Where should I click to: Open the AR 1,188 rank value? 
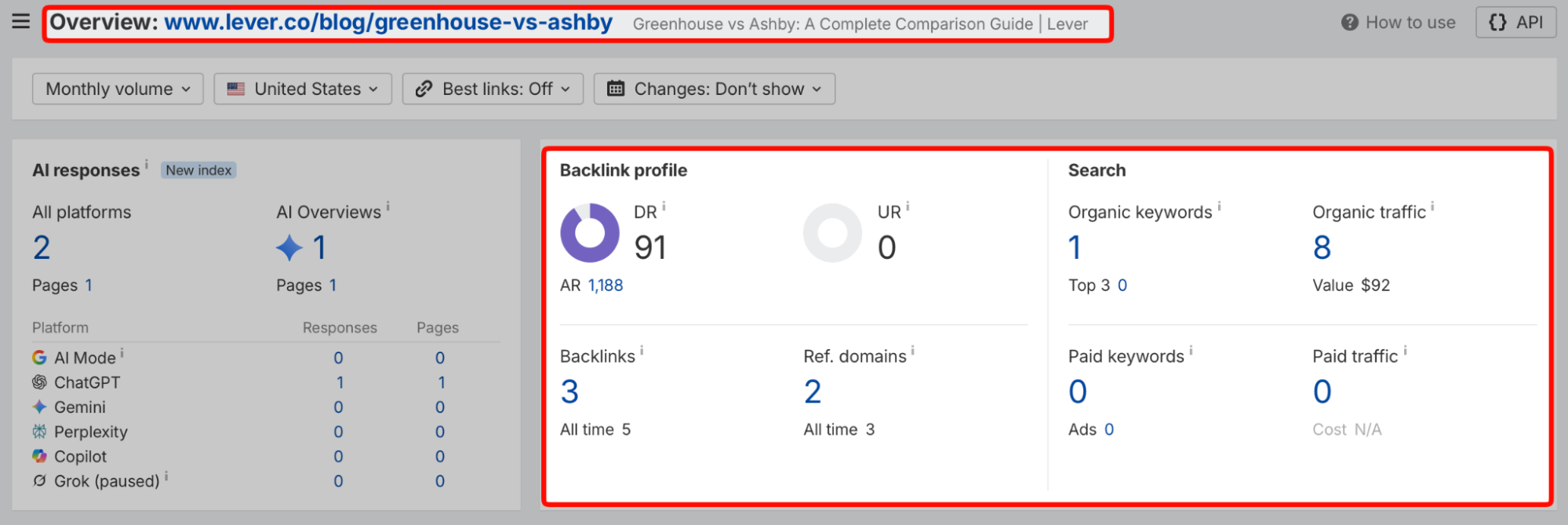(606, 286)
